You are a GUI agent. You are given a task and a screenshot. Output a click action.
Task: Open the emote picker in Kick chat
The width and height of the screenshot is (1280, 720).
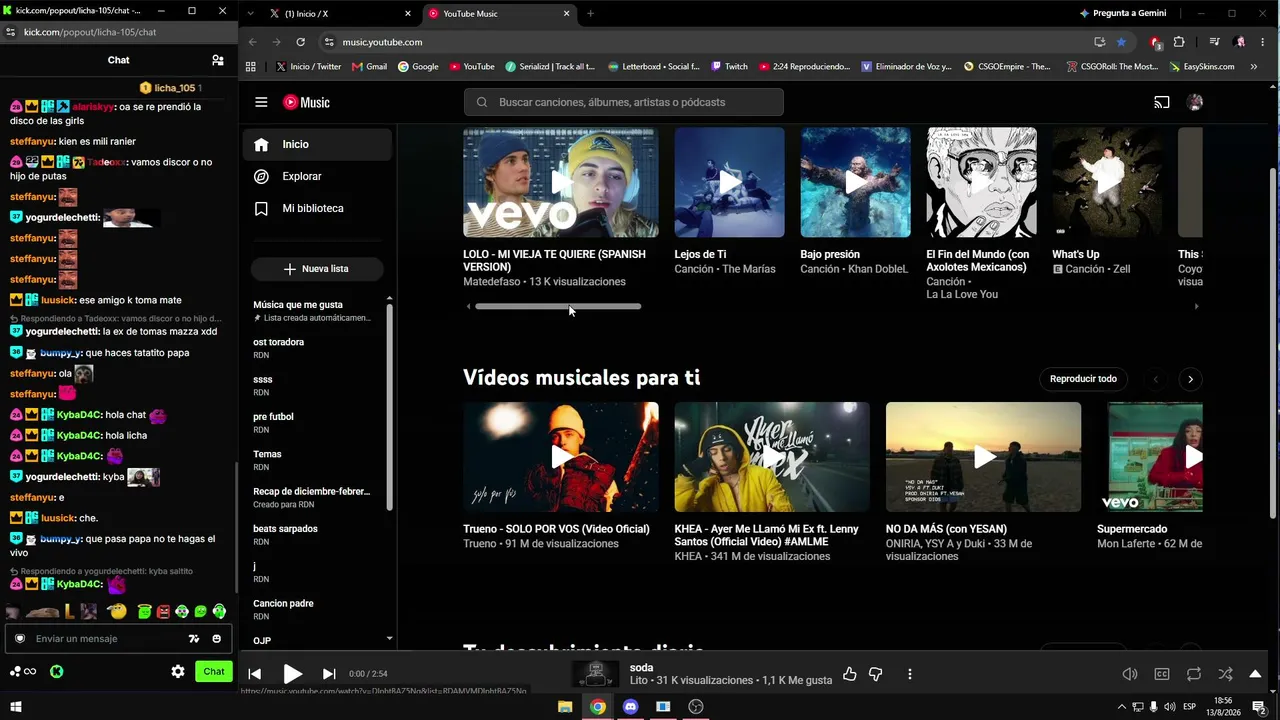216,639
